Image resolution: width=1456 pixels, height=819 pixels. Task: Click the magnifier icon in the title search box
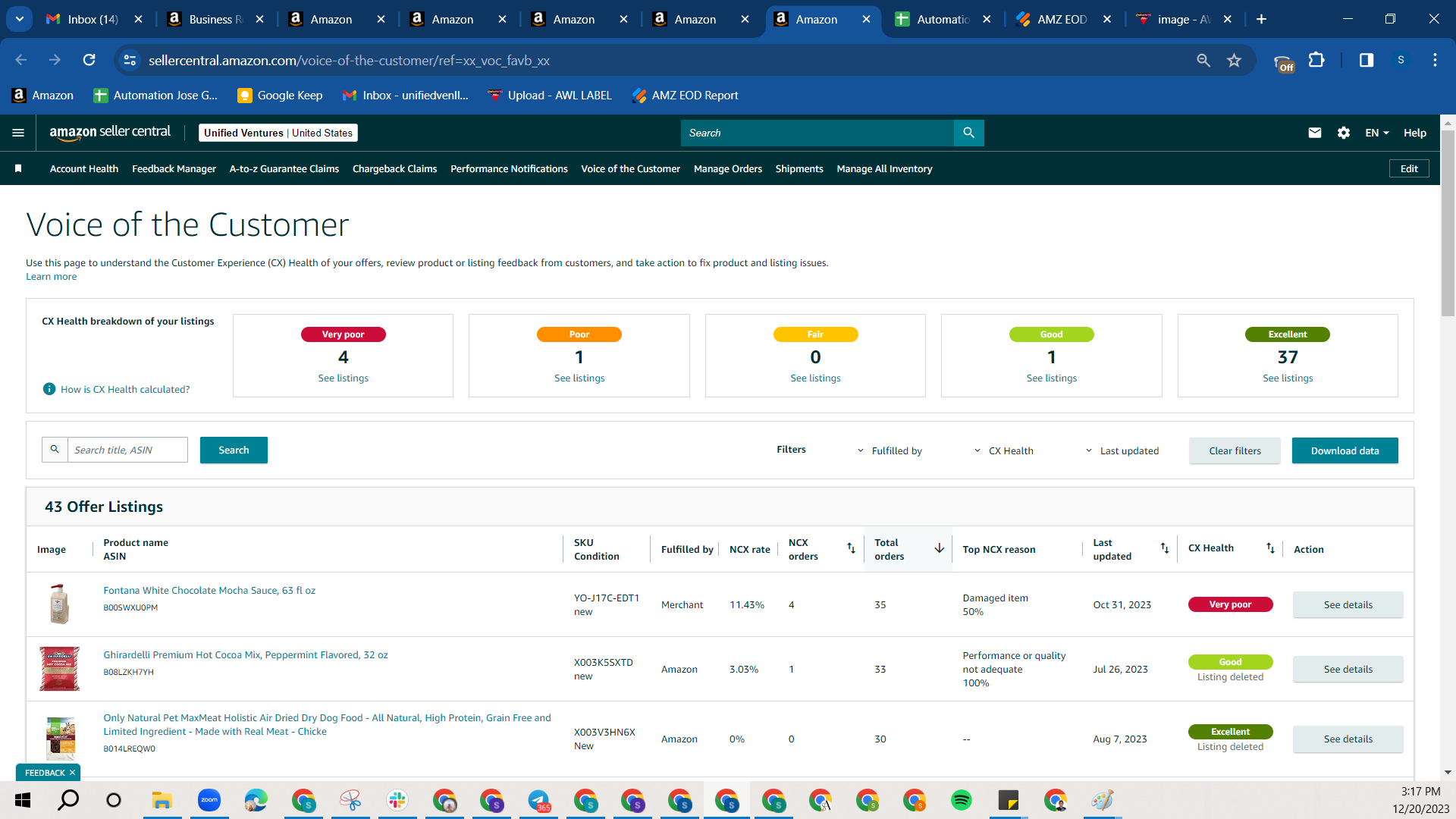[55, 450]
